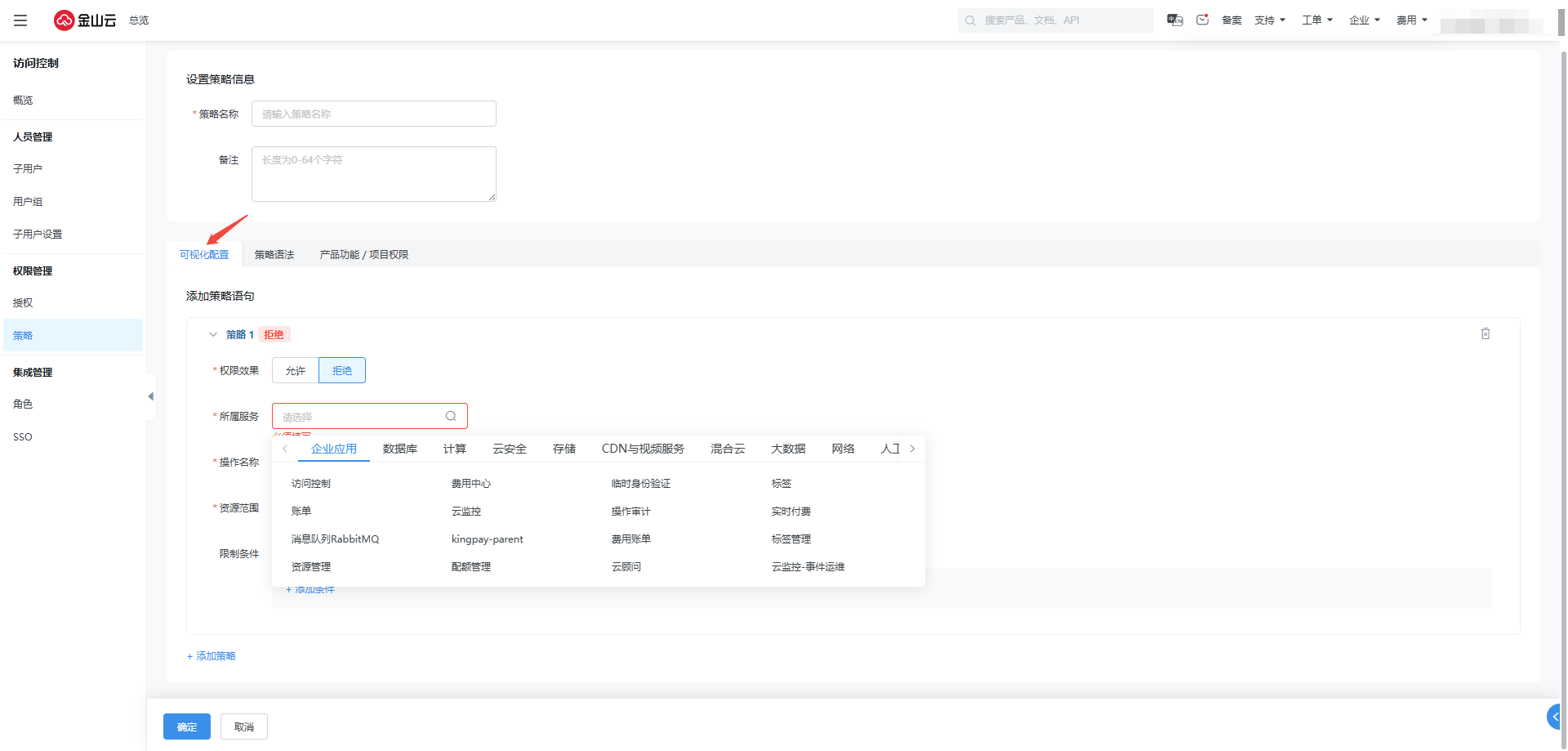Screen dimensions: 1568x751
Task: Click the + 添加策略 link
Action: (212, 656)
